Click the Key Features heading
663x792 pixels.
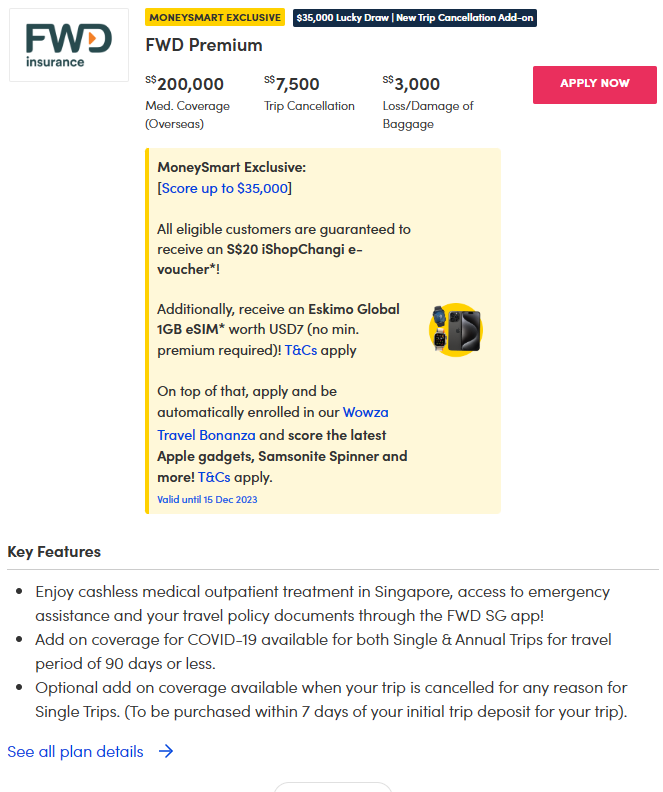pyautogui.click(x=54, y=552)
